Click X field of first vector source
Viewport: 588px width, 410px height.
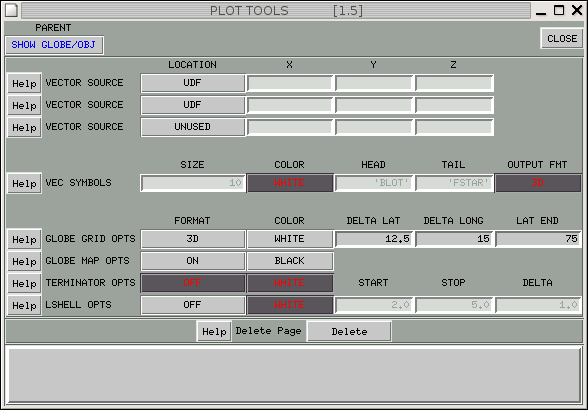290,83
